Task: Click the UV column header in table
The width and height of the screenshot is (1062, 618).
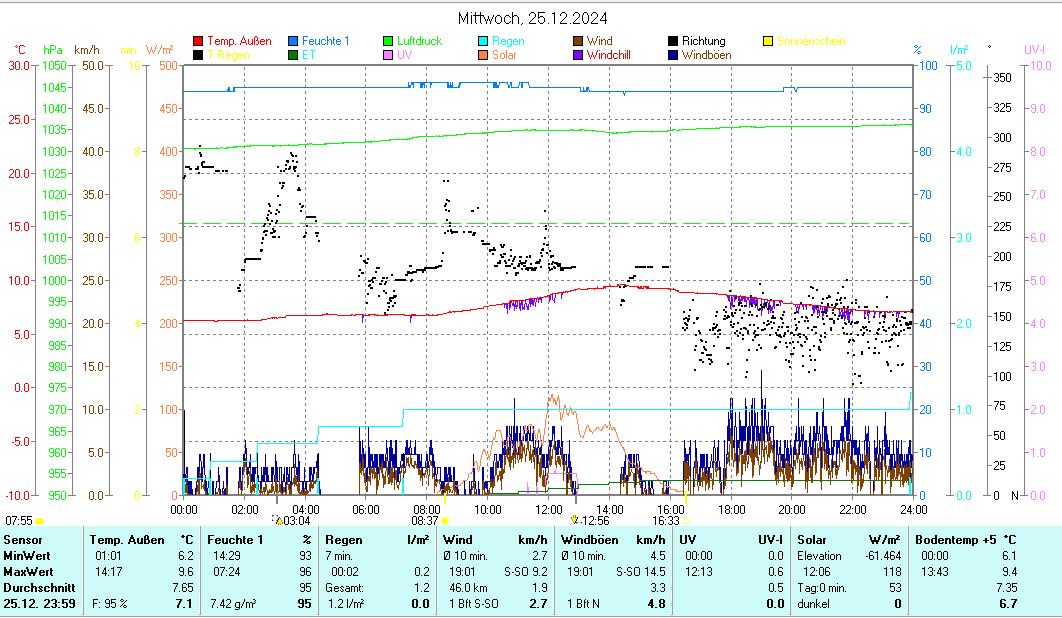Action: pos(687,540)
